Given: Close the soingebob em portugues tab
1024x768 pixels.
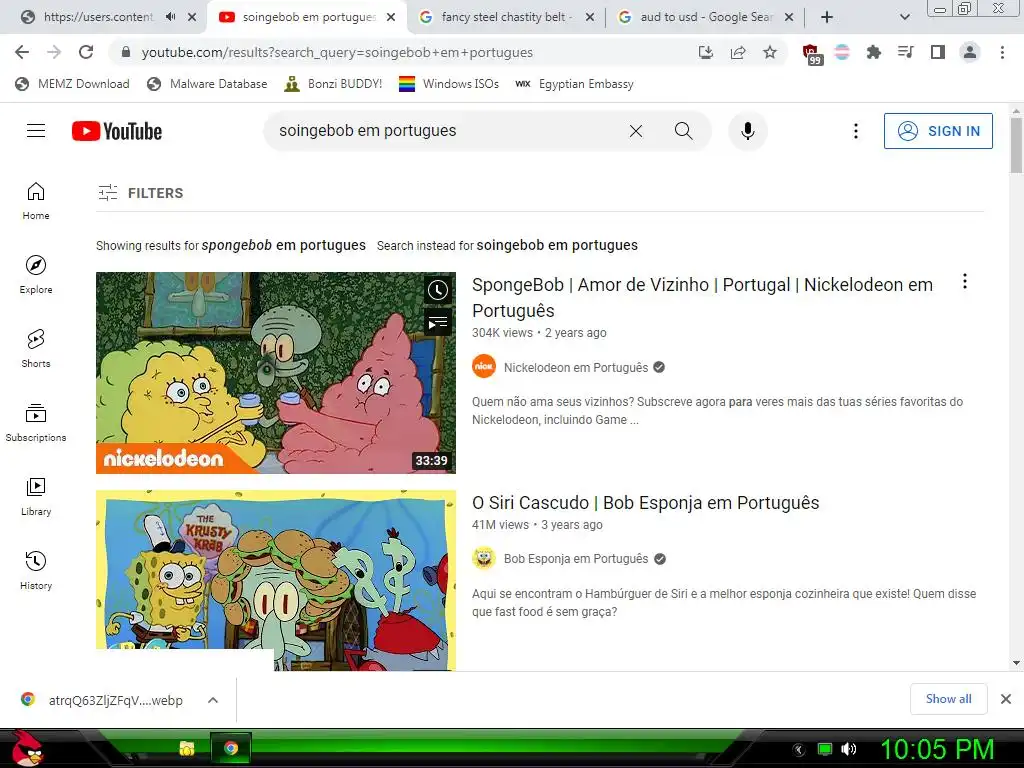Looking at the screenshot, I should pyautogui.click(x=391, y=18).
